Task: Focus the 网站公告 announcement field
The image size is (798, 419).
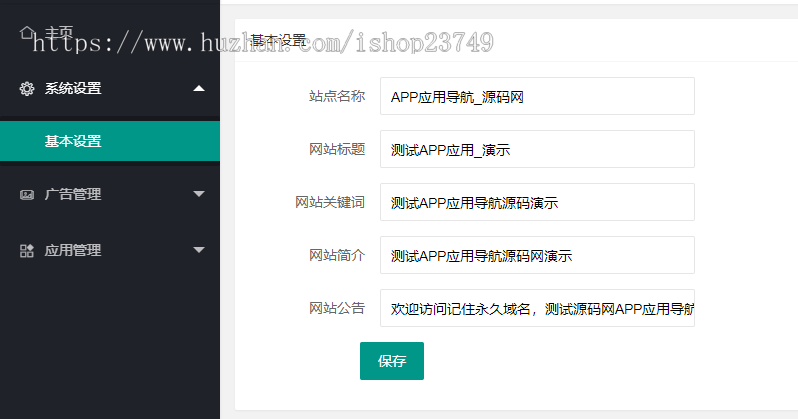Action: (x=537, y=308)
